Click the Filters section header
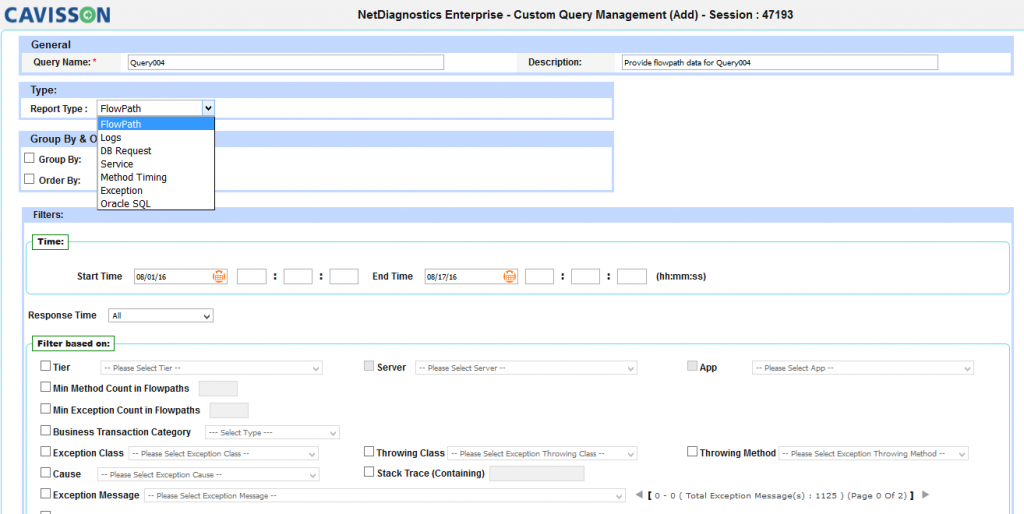This screenshot has width=1024, height=514. pos(516,214)
